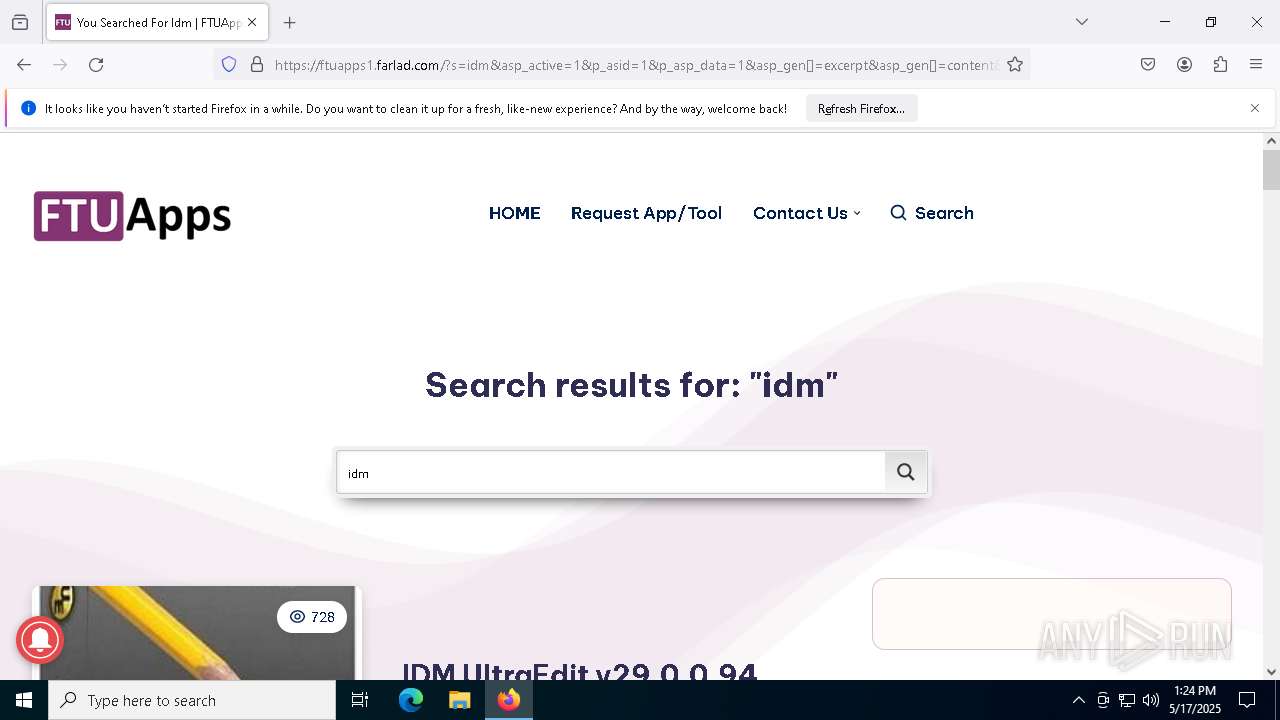1280x720 pixels.
Task: Open IDM UltraEdit v29.0.0.94 title link
Action: coord(579,670)
